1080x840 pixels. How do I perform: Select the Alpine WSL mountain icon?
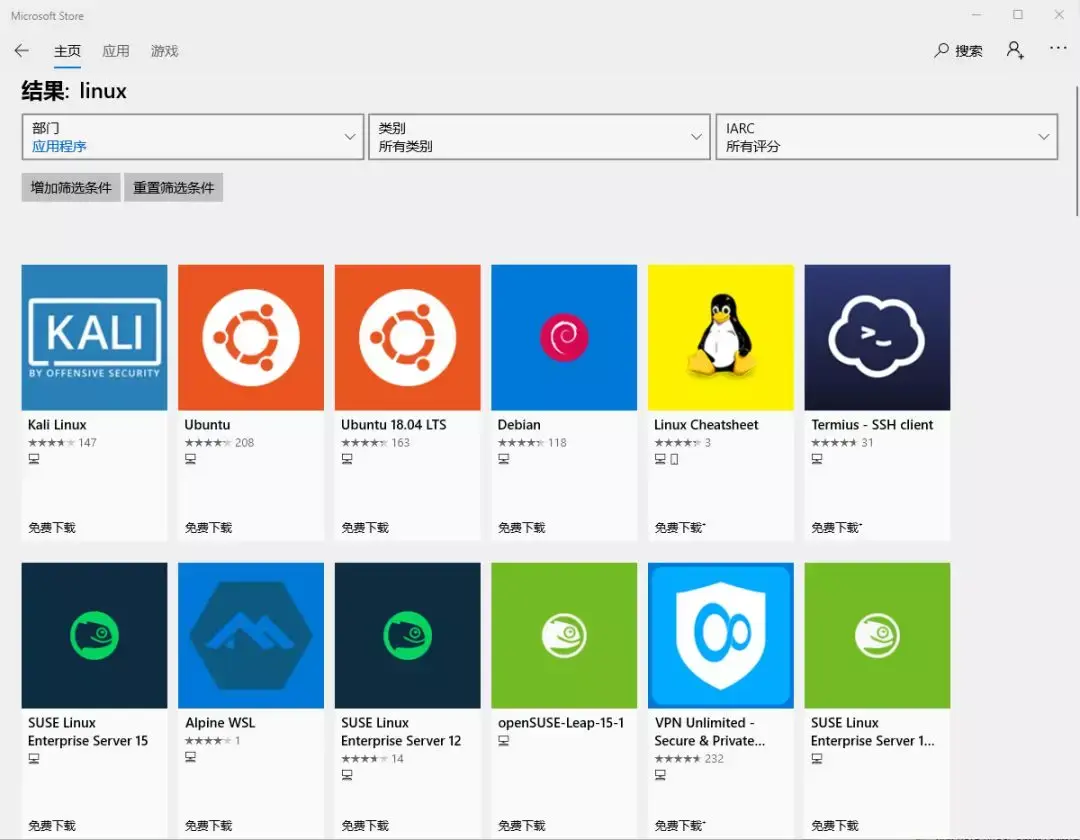[250, 635]
